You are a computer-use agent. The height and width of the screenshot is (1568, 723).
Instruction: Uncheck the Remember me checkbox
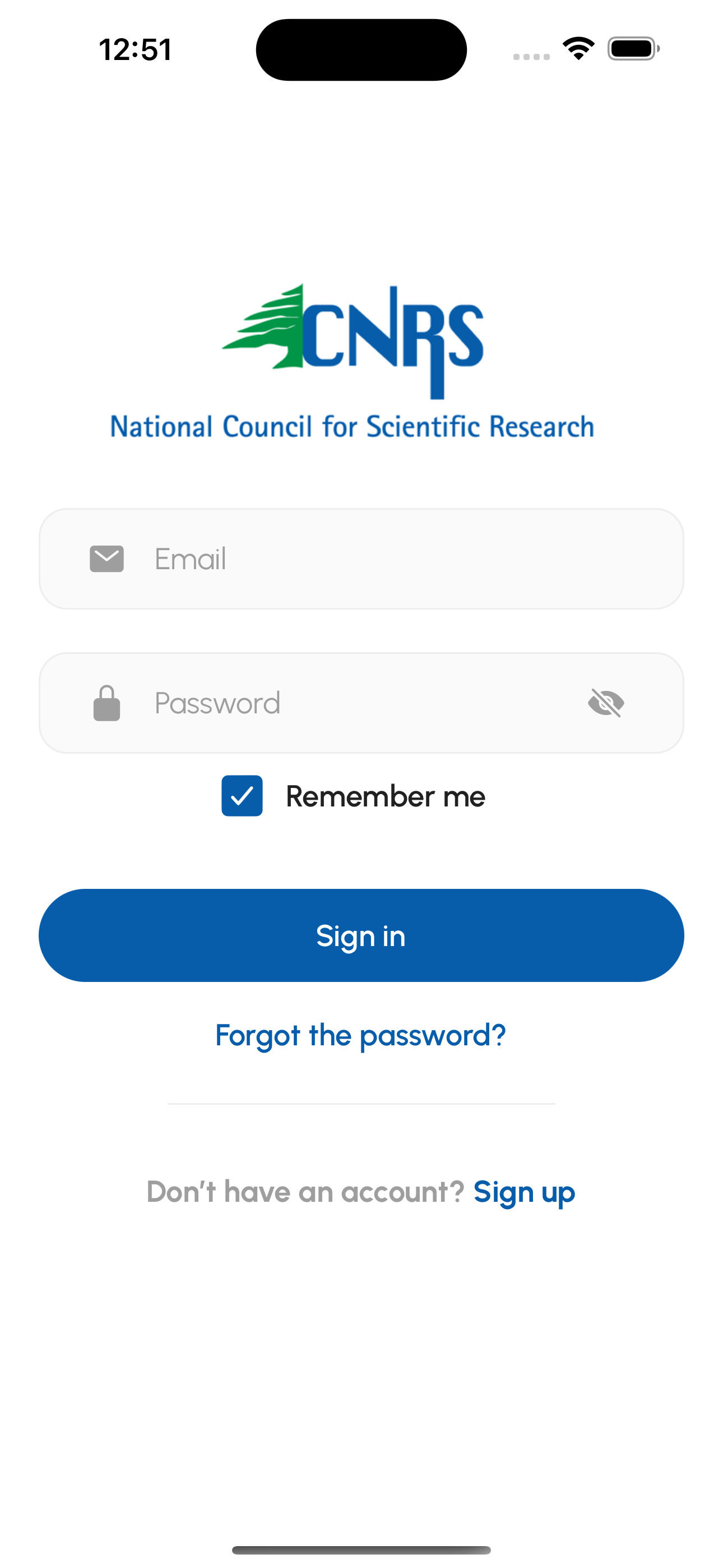pyautogui.click(x=242, y=796)
